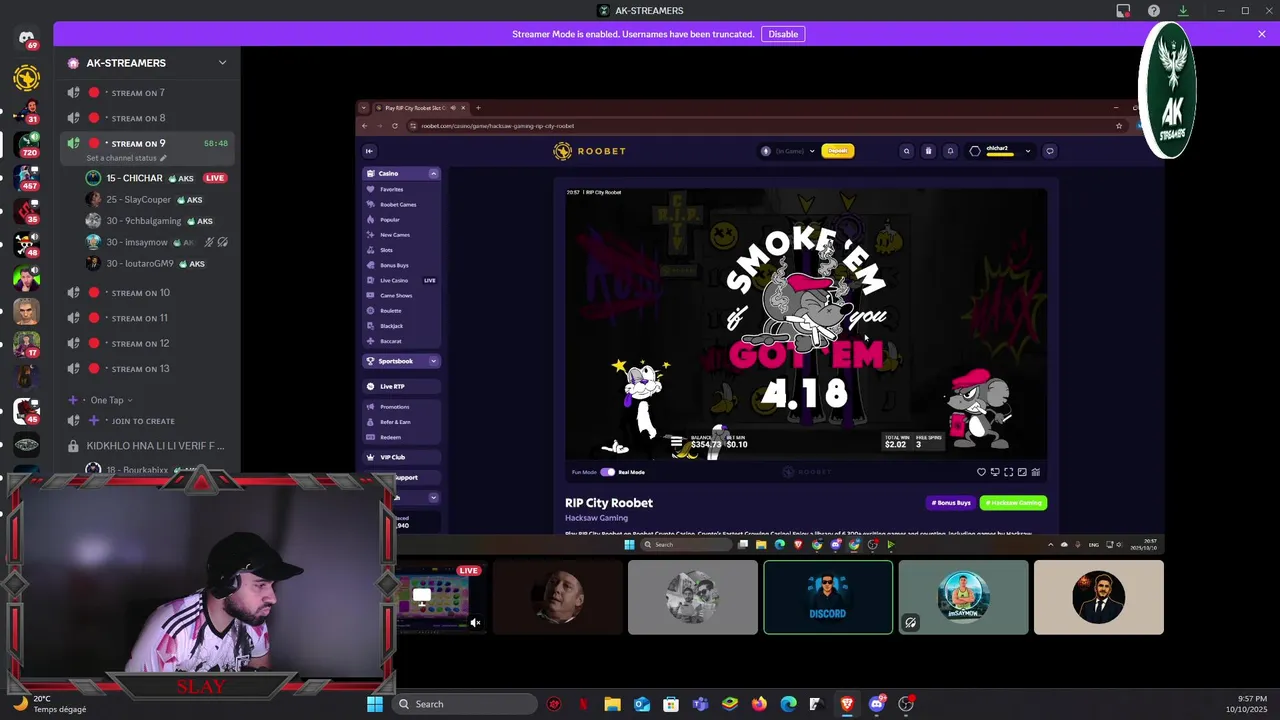Open Discord inbox icon in title bar
This screenshot has height=720, width=1280.
[1123, 11]
